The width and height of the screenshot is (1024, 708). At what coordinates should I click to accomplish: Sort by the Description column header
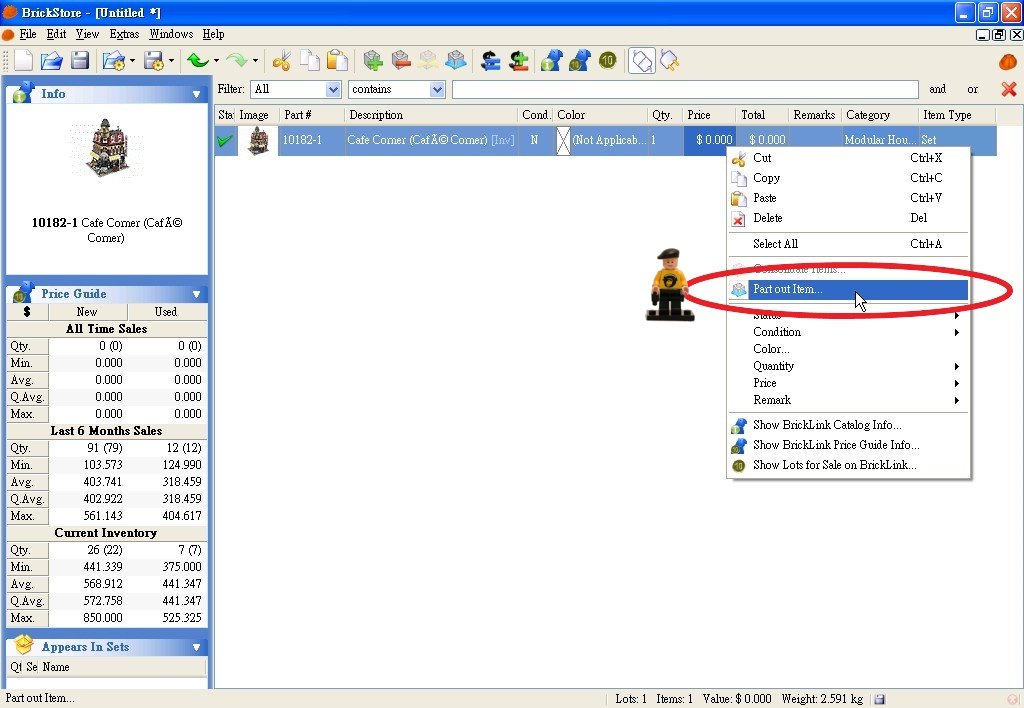431,115
